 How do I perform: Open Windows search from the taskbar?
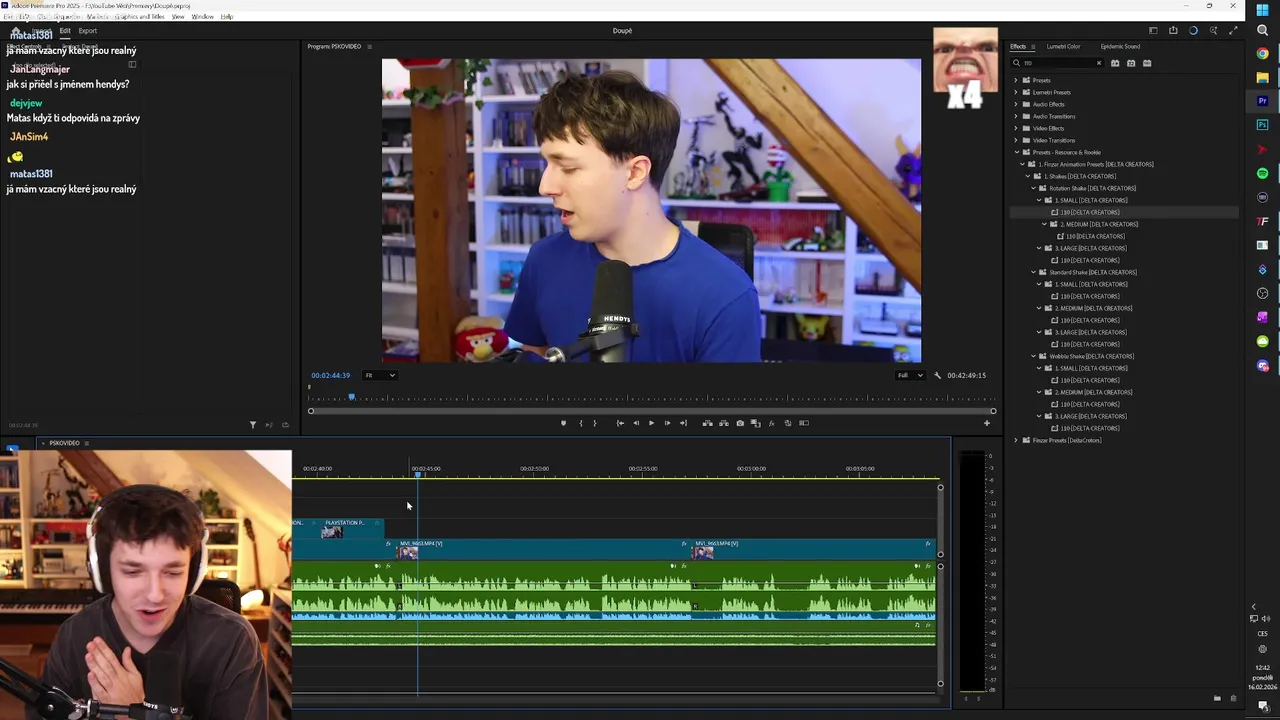tap(1263, 30)
